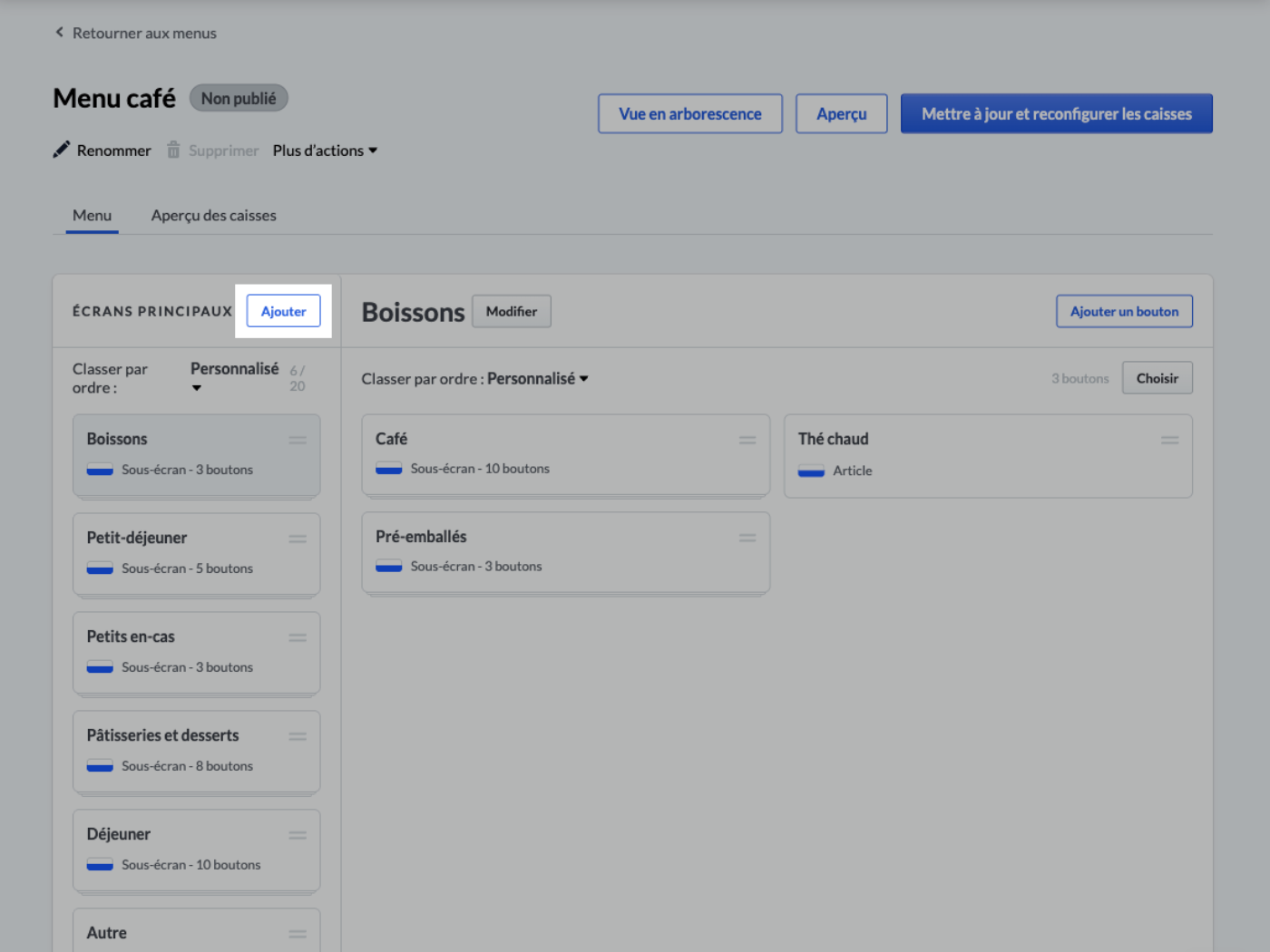Click the color swatch on Pré-emballés card
Screen dimensions: 1270x952
click(x=389, y=567)
